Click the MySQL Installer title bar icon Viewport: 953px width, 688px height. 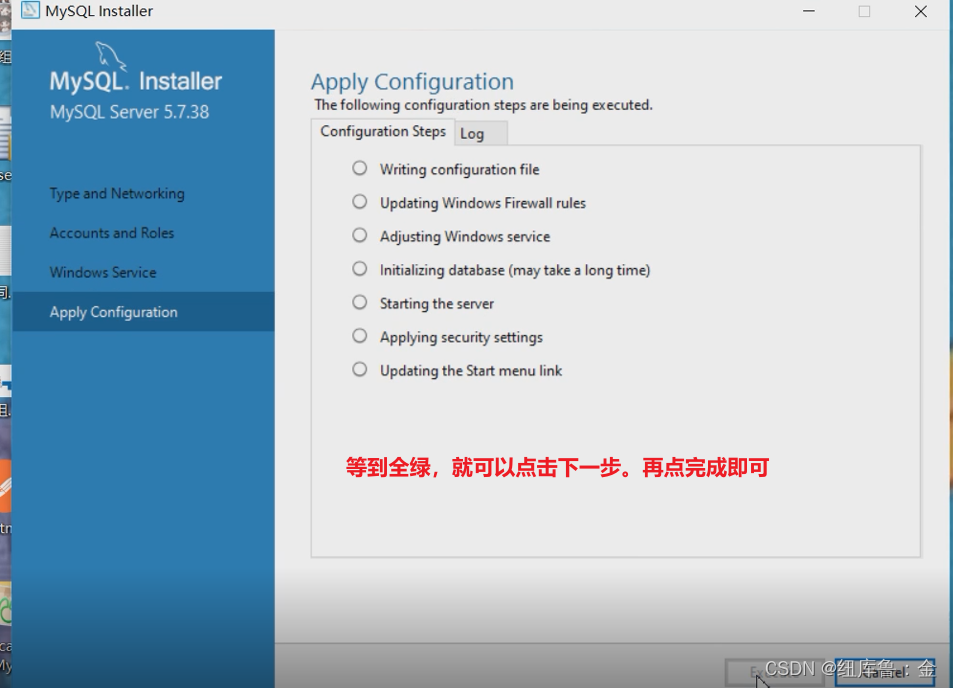tap(30, 10)
